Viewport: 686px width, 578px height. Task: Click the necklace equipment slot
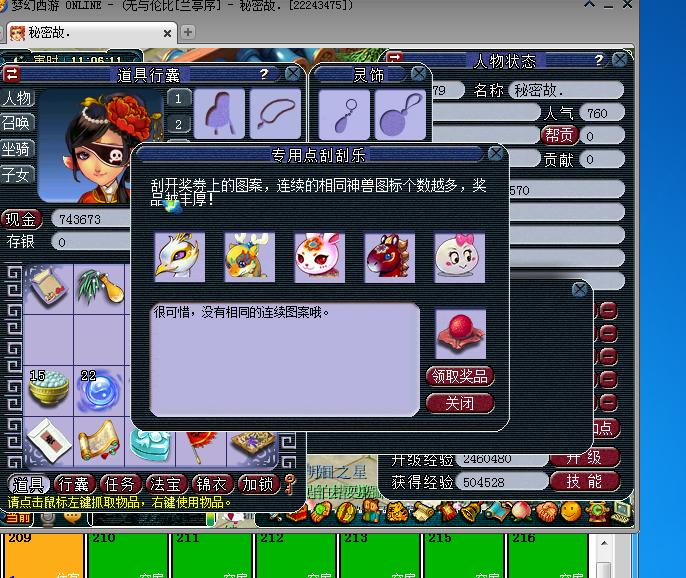pos(275,113)
